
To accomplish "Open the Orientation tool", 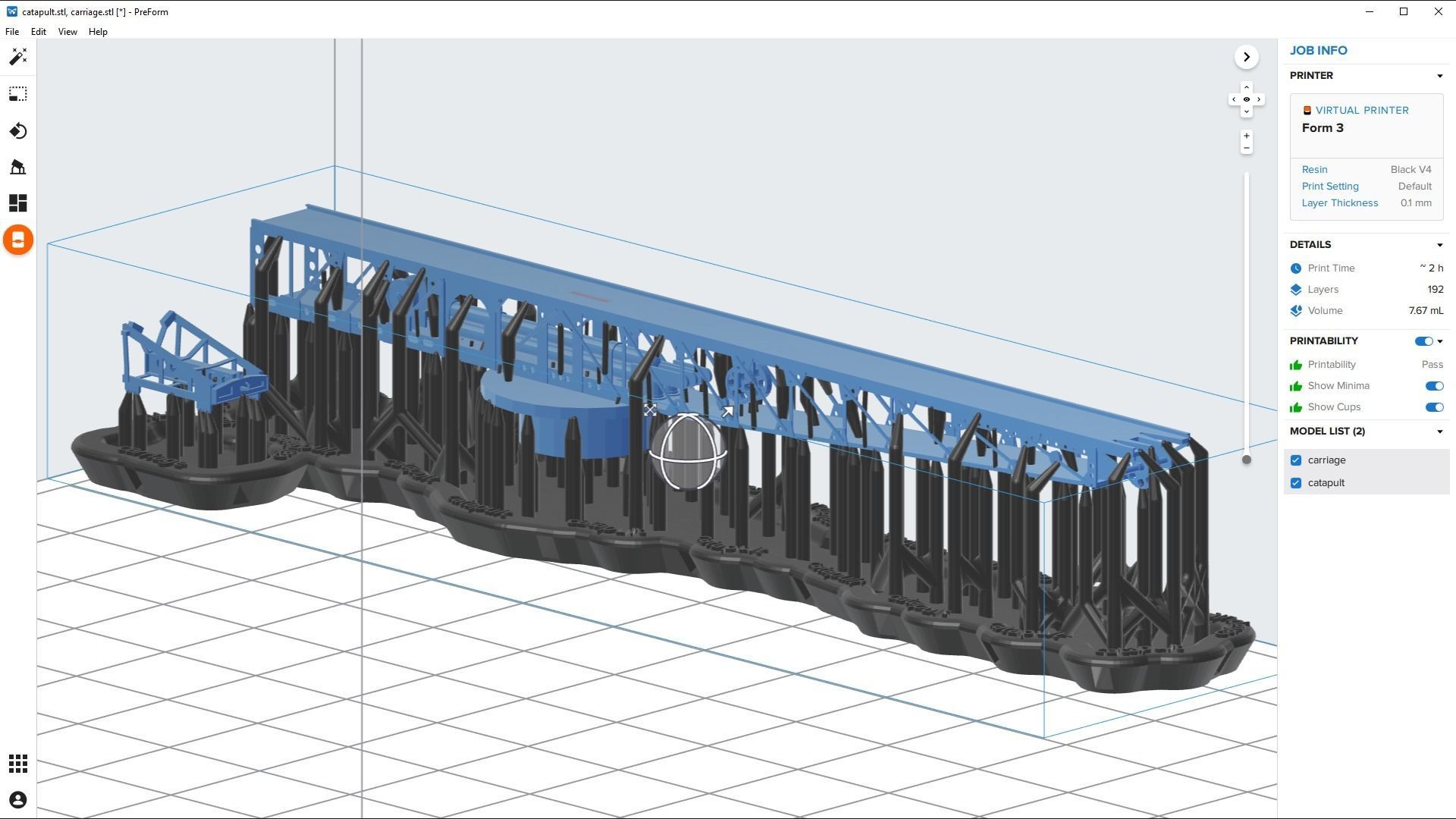I will tap(18, 131).
